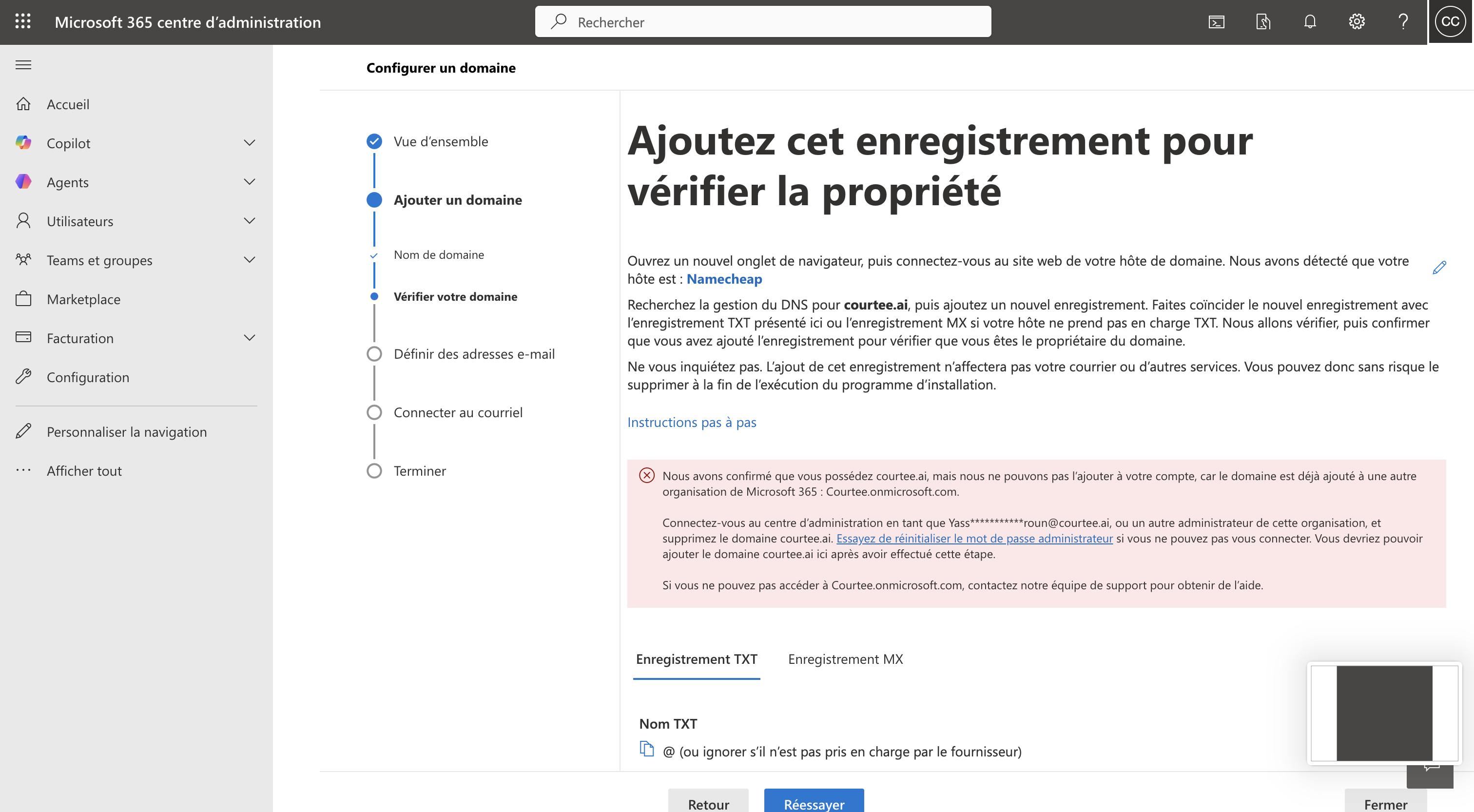The width and height of the screenshot is (1474, 812).
Task: Select the Définir des adresses e-mail step
Action: pyautogui.click(x=474, y=354)
